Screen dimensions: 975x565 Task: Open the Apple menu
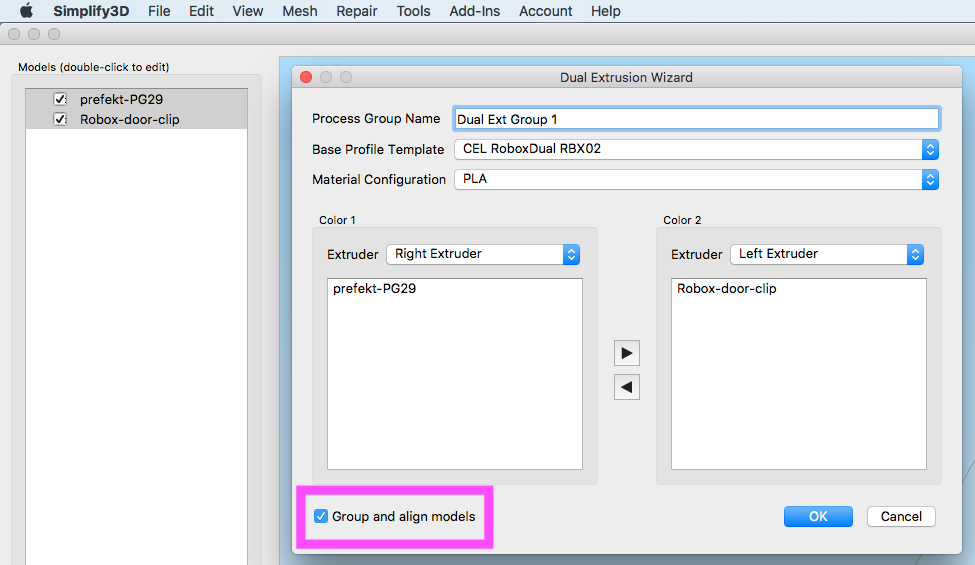pos(26,11)
